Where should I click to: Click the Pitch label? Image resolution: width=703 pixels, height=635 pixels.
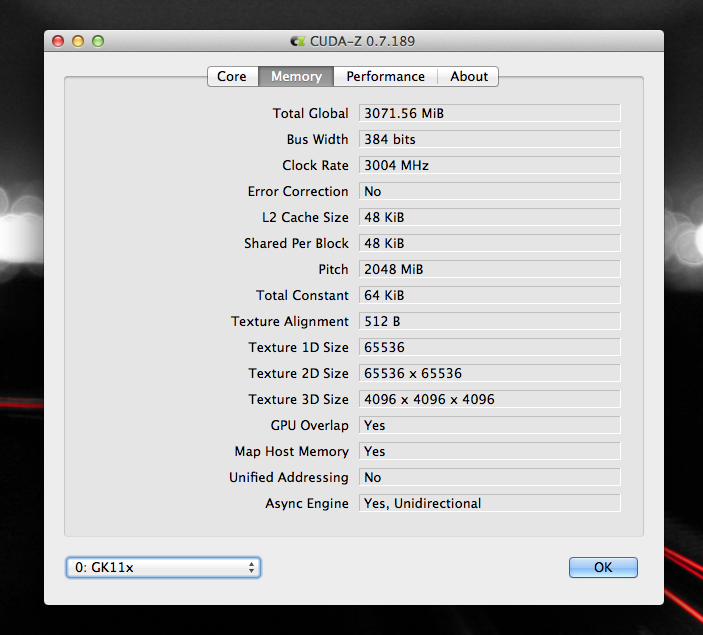pos(333,269)
